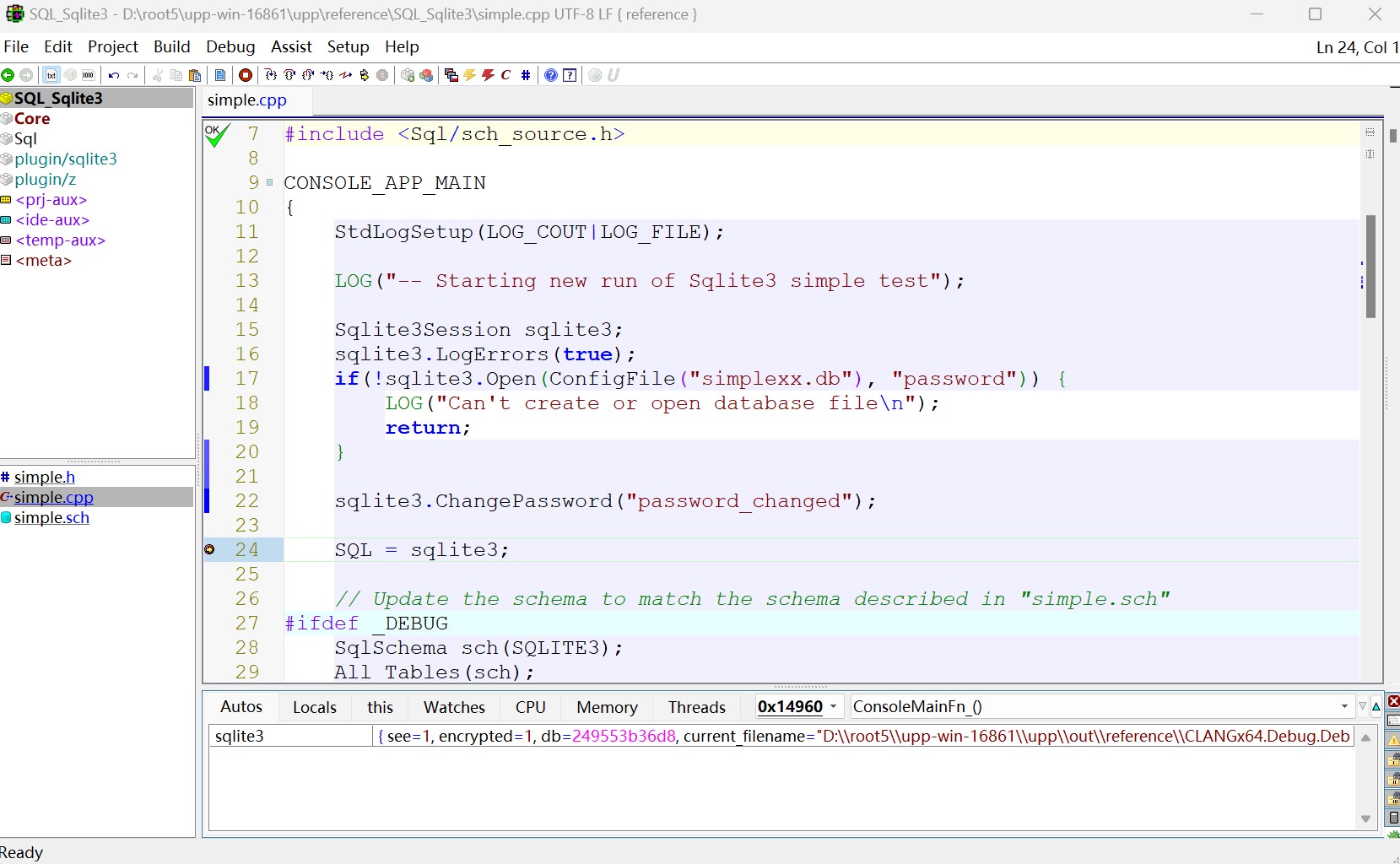Screen dimensions: 1400x864
Task: Open simple.sch in the file list
Action: click(x=51, y=518)
